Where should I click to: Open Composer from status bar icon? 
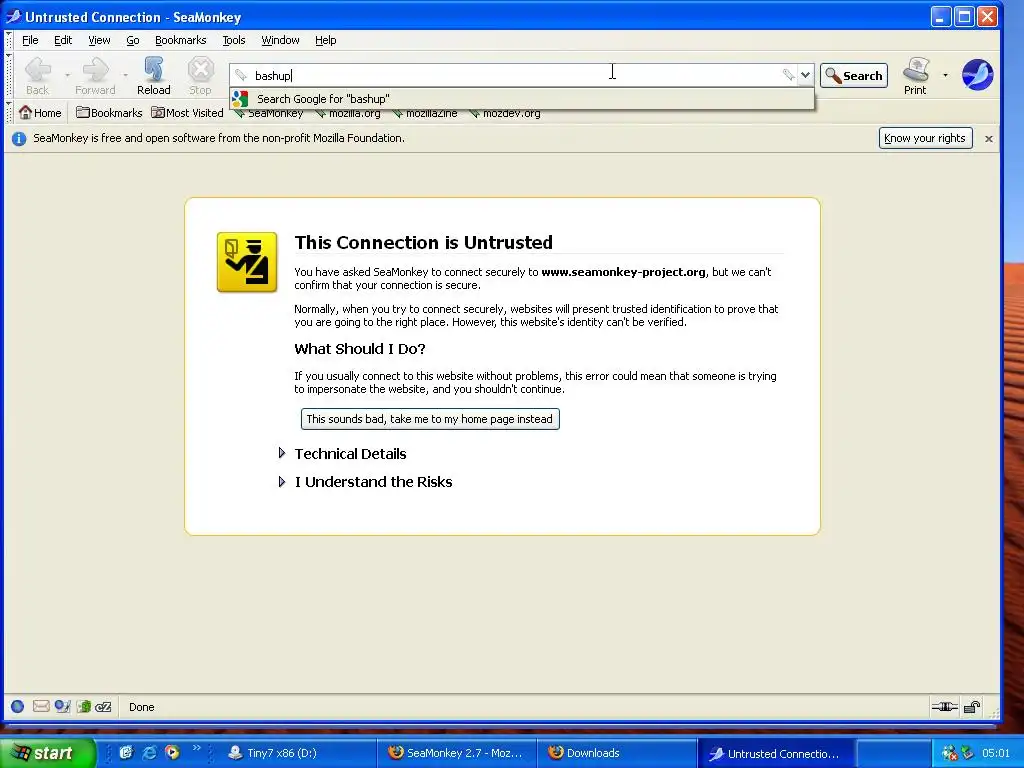[62, 707]
